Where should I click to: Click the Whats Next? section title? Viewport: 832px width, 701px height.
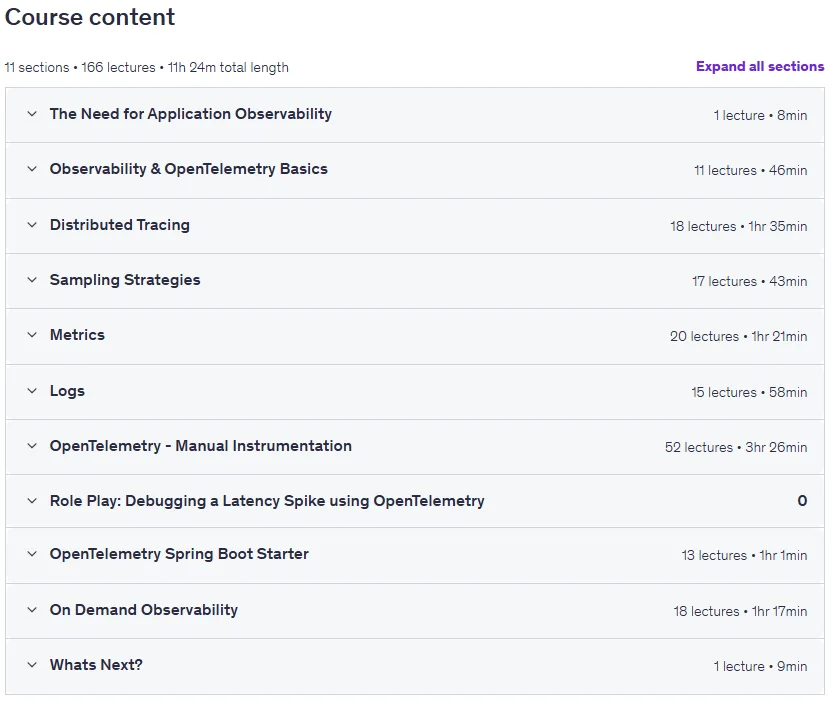point(96,665)
